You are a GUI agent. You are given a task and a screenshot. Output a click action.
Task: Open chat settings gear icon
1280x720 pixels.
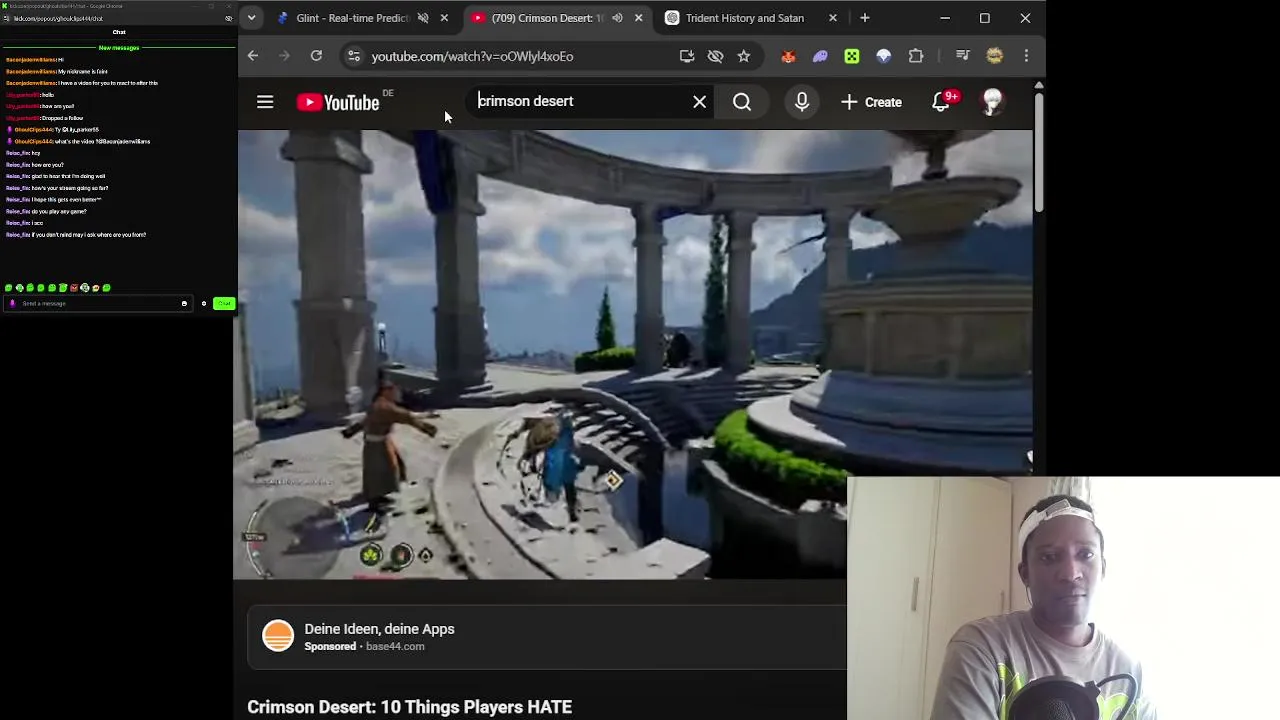203,303
